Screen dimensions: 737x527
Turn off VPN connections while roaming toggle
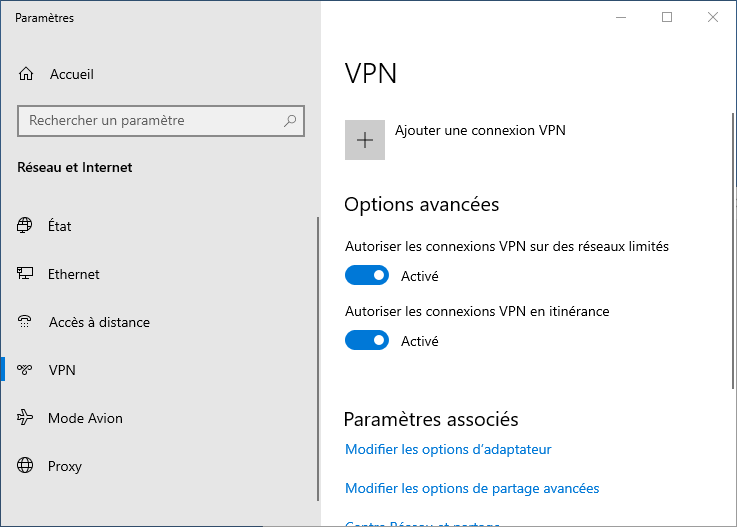pyautogui.click(x=367, y=340)
